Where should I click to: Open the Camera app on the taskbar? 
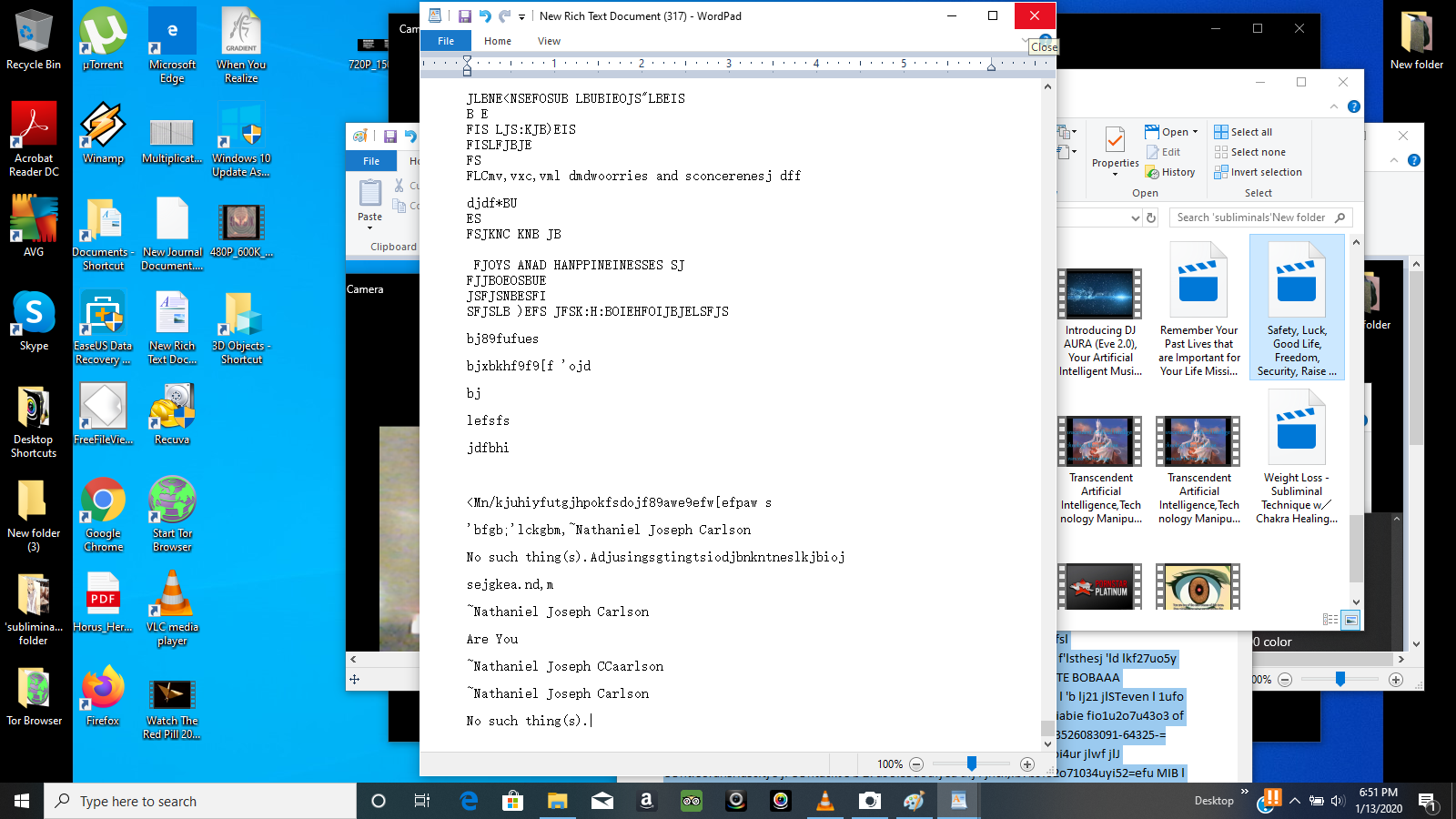point(870,801)
